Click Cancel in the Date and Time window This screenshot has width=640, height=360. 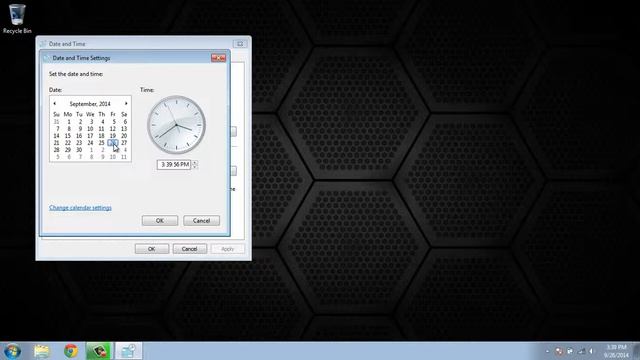click(189, 249)
